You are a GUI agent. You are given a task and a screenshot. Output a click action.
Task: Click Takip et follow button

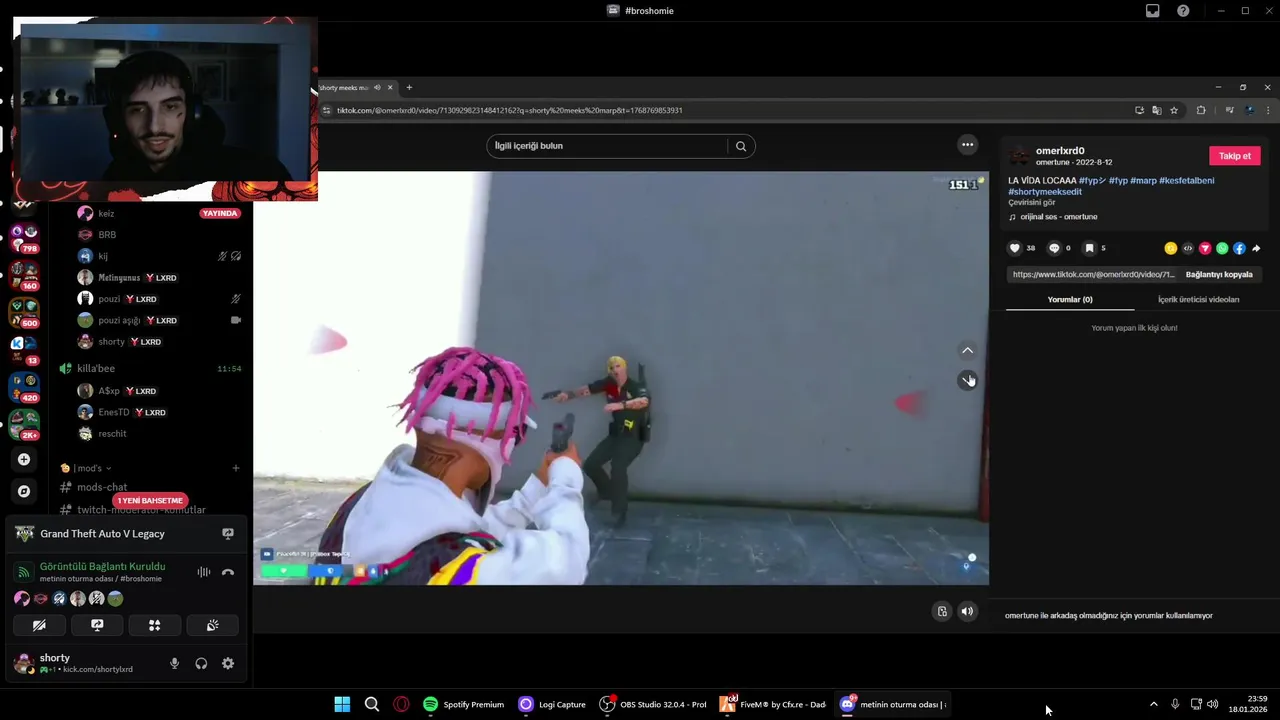1235,156
